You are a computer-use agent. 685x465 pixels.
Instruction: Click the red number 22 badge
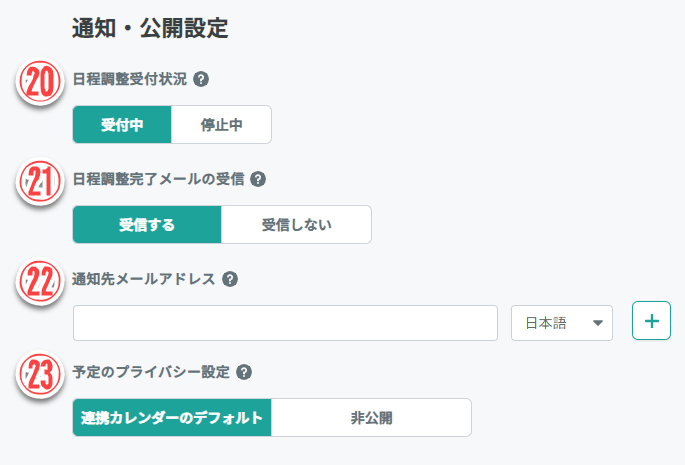39,282
